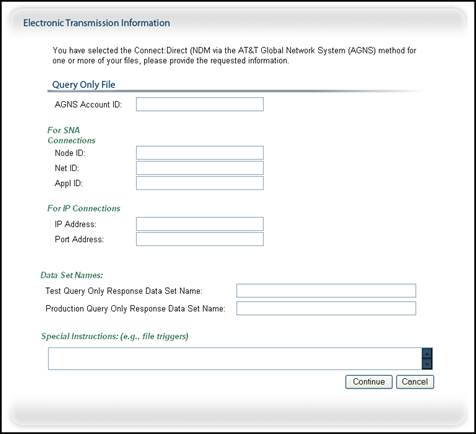Select the Net ID input field
The height and width of the screenshot is (434, 476).
tap(200, 168)
